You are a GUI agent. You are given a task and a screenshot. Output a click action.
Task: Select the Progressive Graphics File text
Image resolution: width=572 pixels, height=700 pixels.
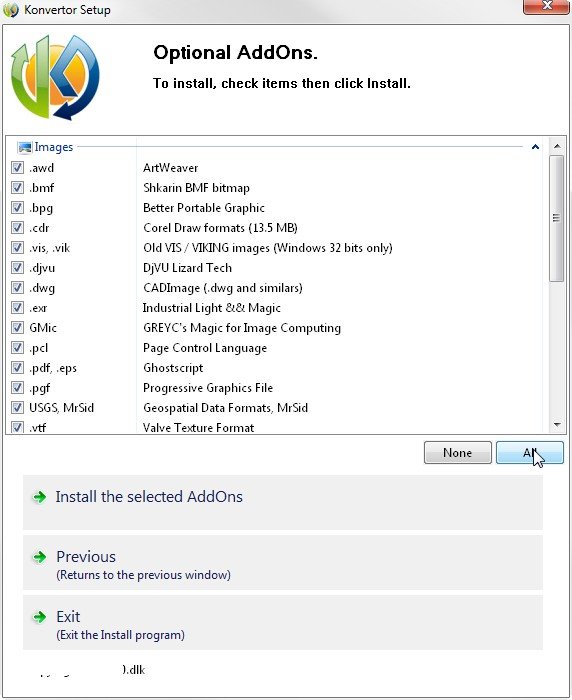(x=208, y=388)
